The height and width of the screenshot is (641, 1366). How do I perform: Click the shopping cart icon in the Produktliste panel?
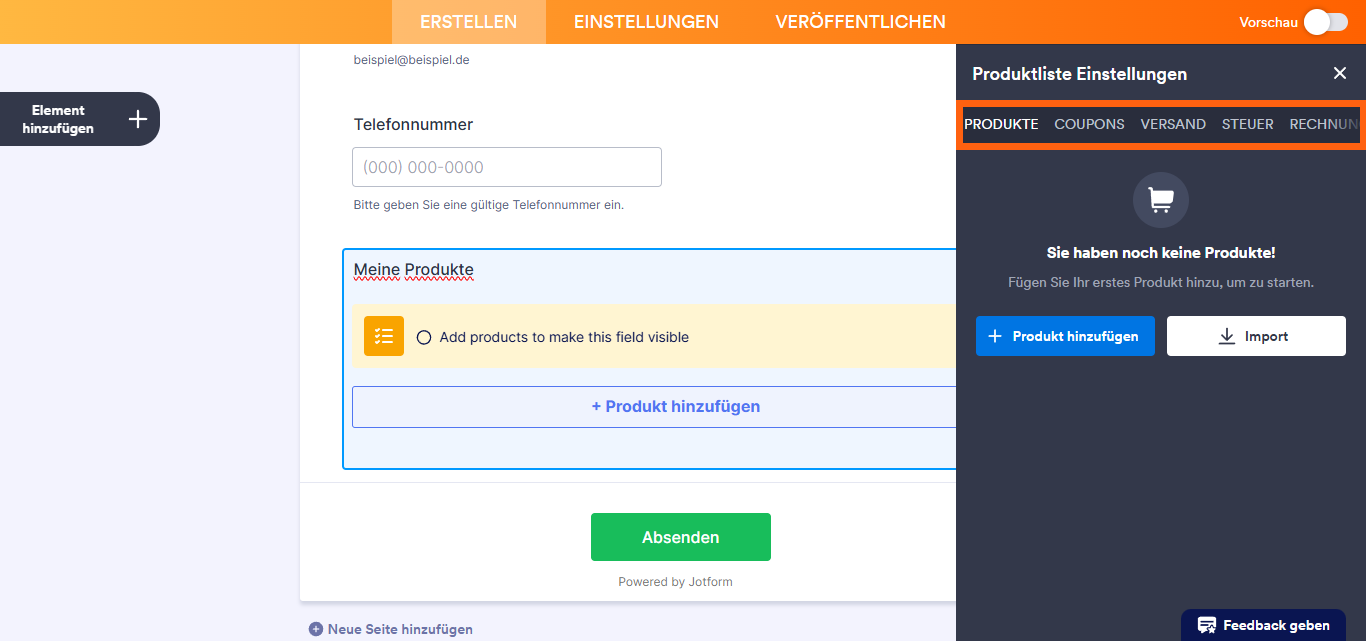point(1160,199)
